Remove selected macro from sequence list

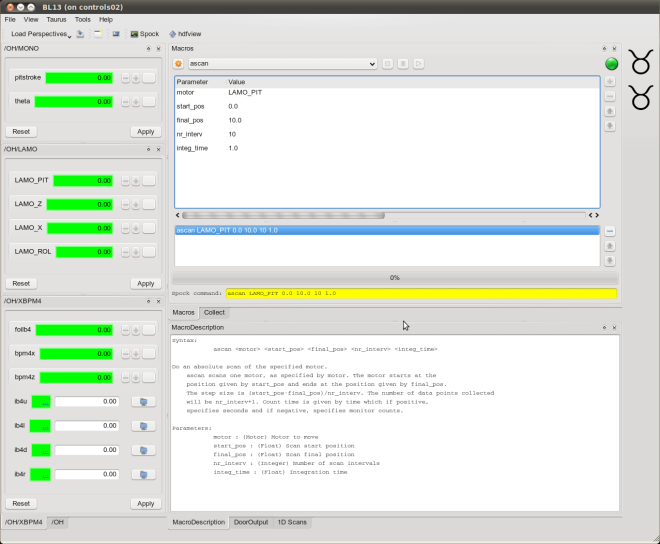(x=609, y=231)
